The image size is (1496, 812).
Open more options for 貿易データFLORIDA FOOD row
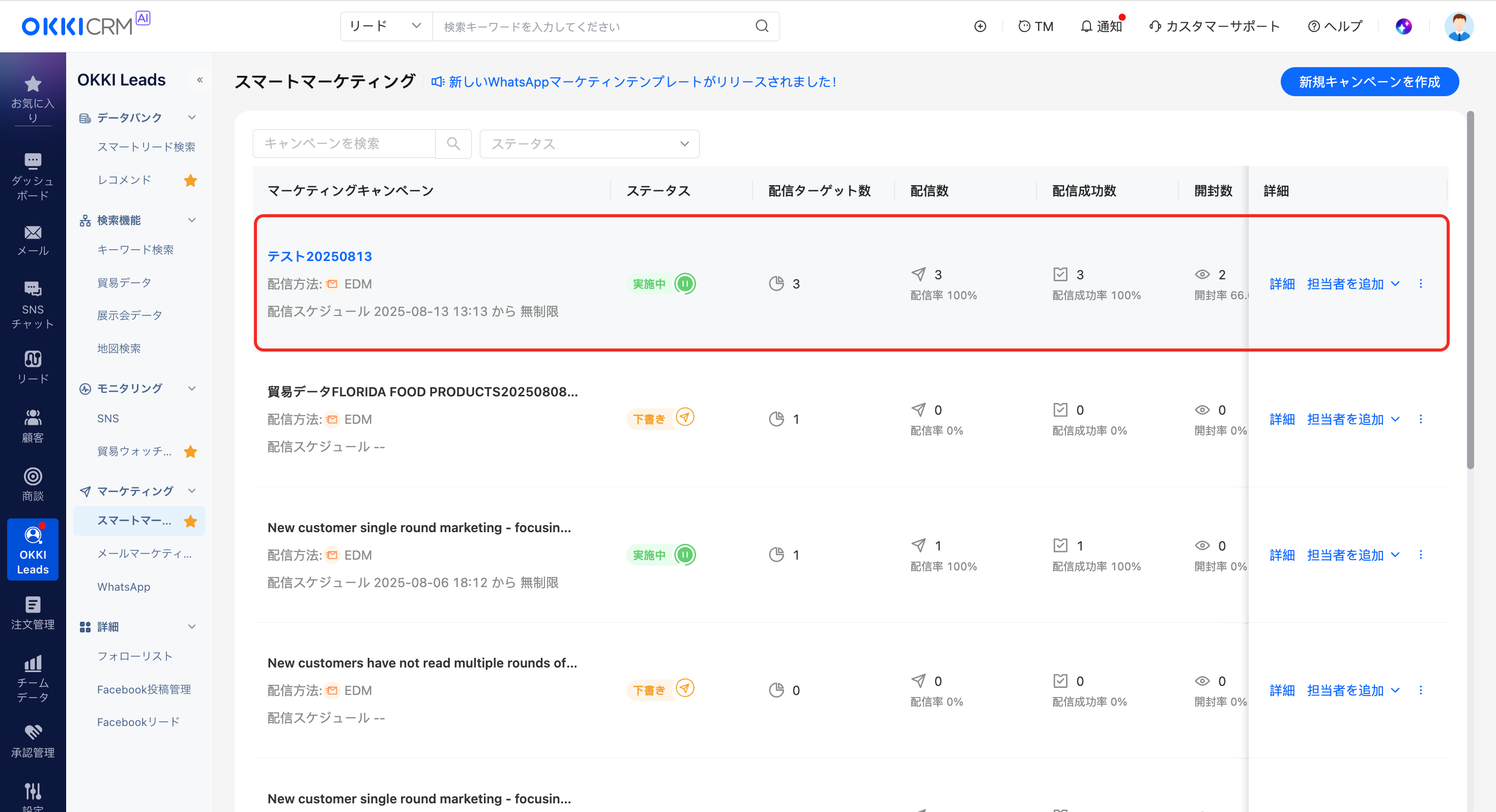pyautogui.click(x=1421, y=419)
